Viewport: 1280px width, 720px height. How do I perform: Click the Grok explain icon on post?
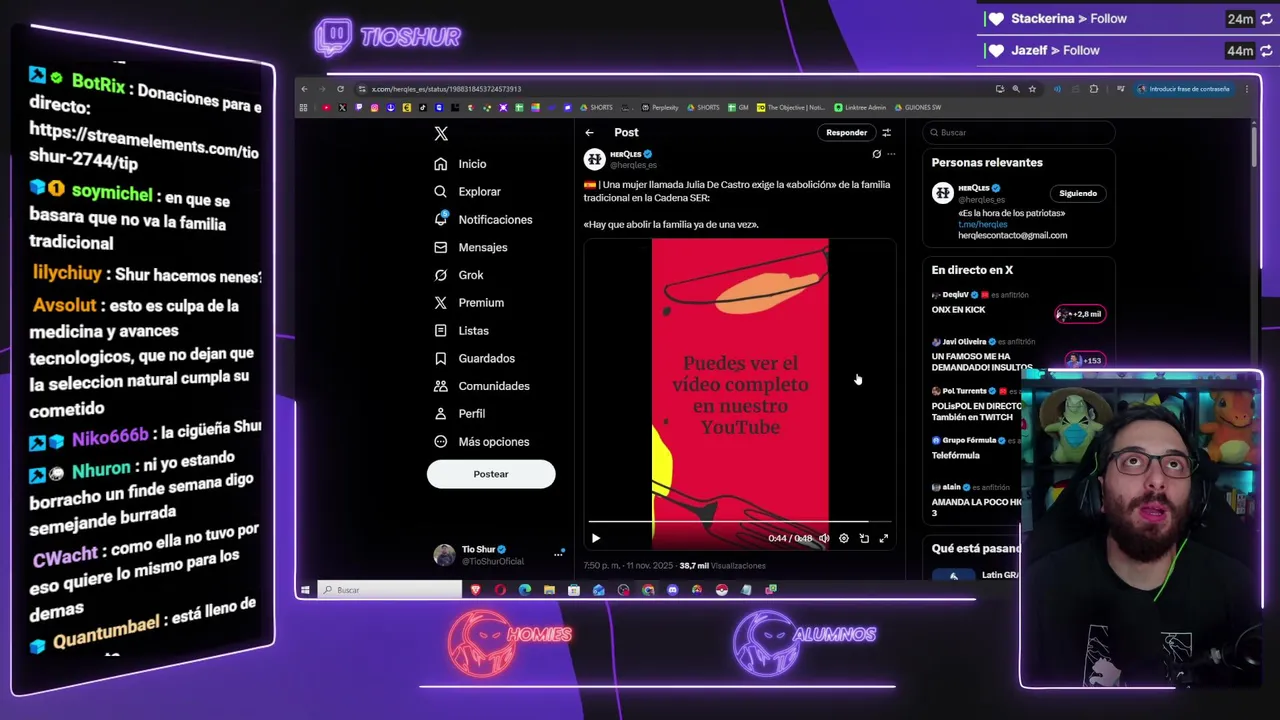point(877,154)
